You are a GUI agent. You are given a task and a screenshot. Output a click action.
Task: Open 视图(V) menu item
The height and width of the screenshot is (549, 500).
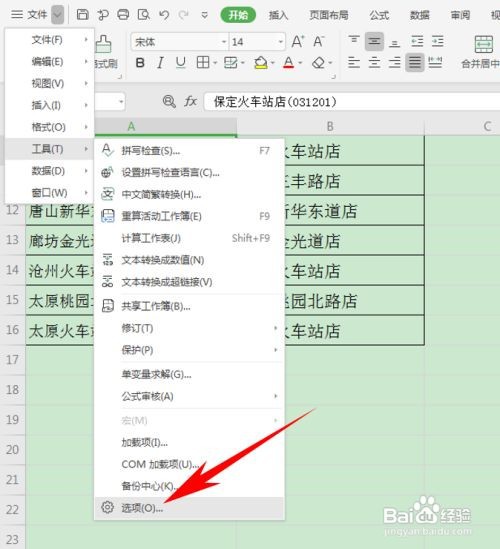tap(49, 83)
